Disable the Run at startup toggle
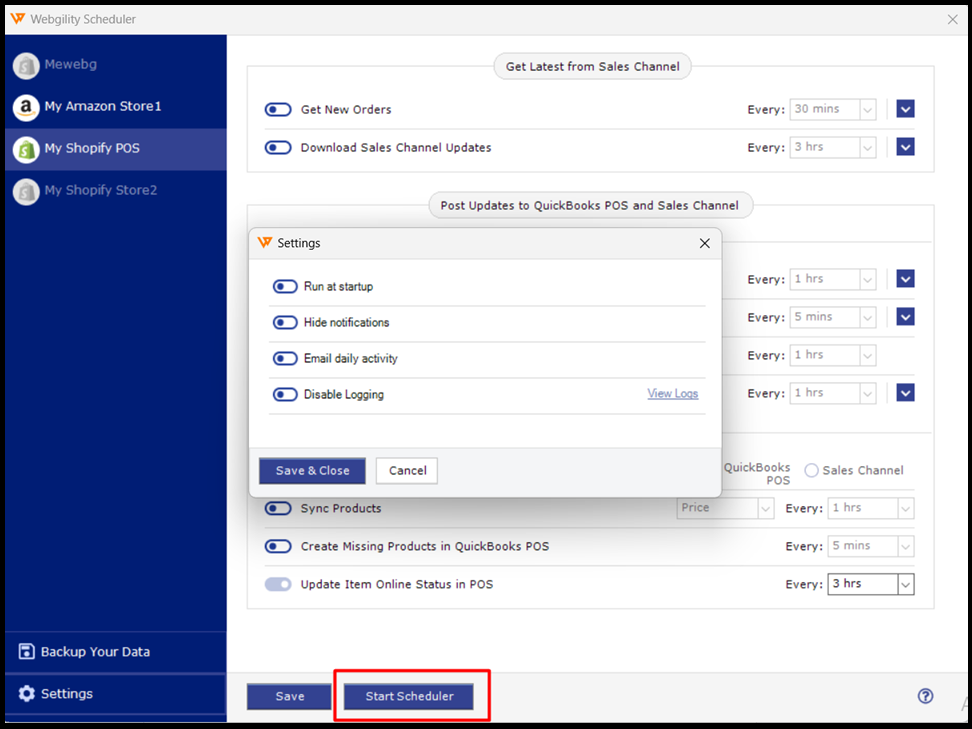Screen dimensions: 972x729 point(285,285)
